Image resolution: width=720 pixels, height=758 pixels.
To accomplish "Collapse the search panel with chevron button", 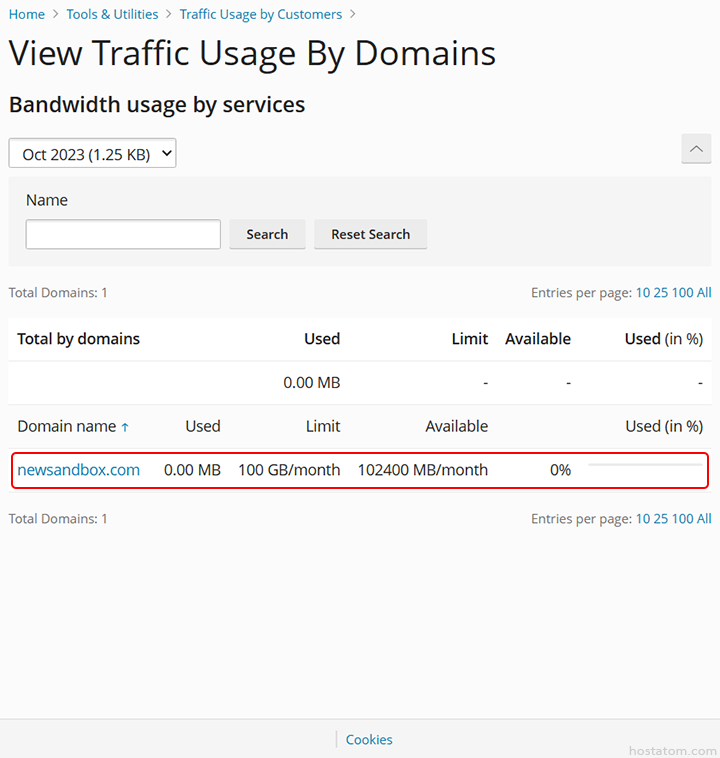I will click(696, 149).
